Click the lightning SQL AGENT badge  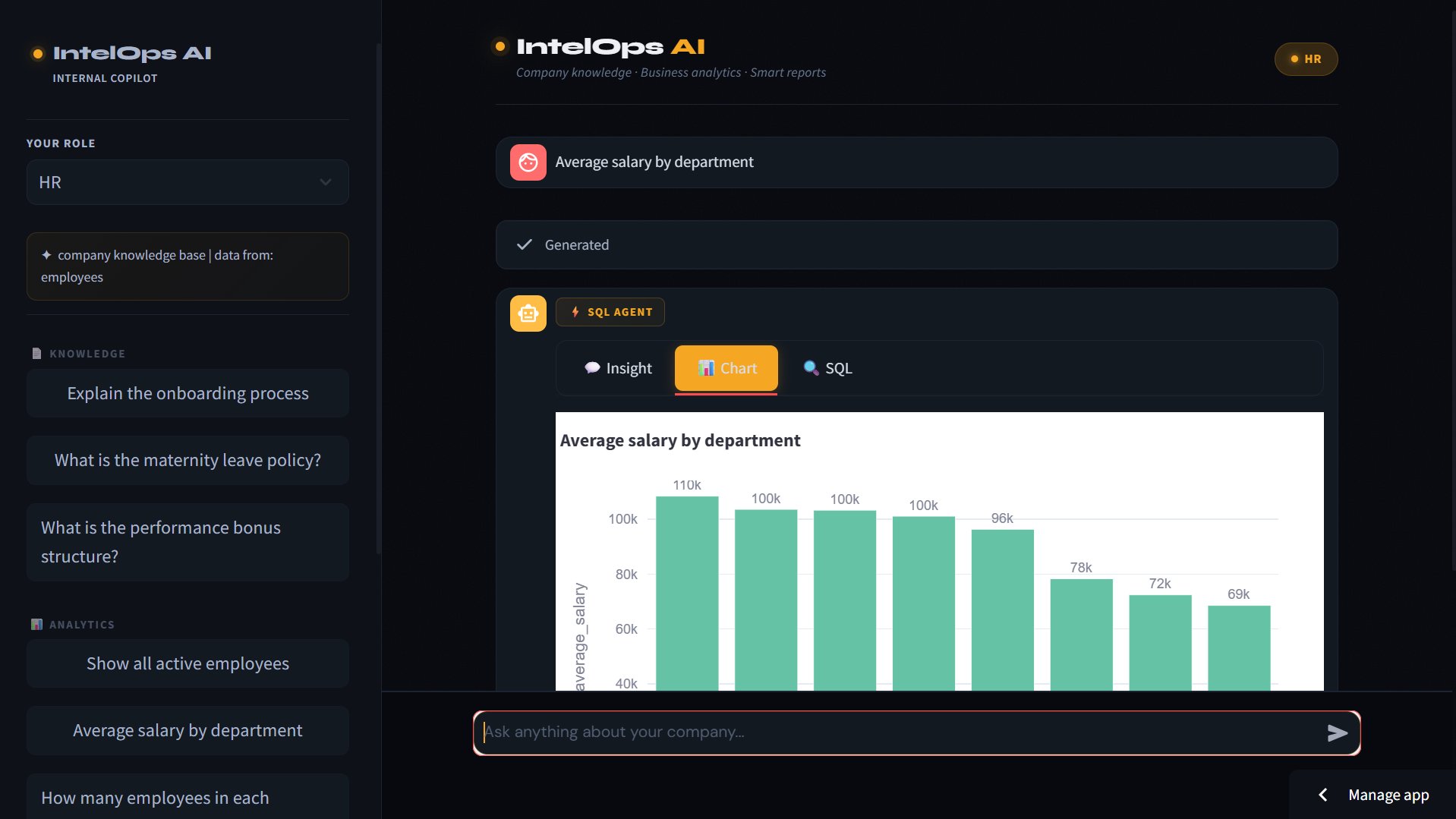pos(610,311)
